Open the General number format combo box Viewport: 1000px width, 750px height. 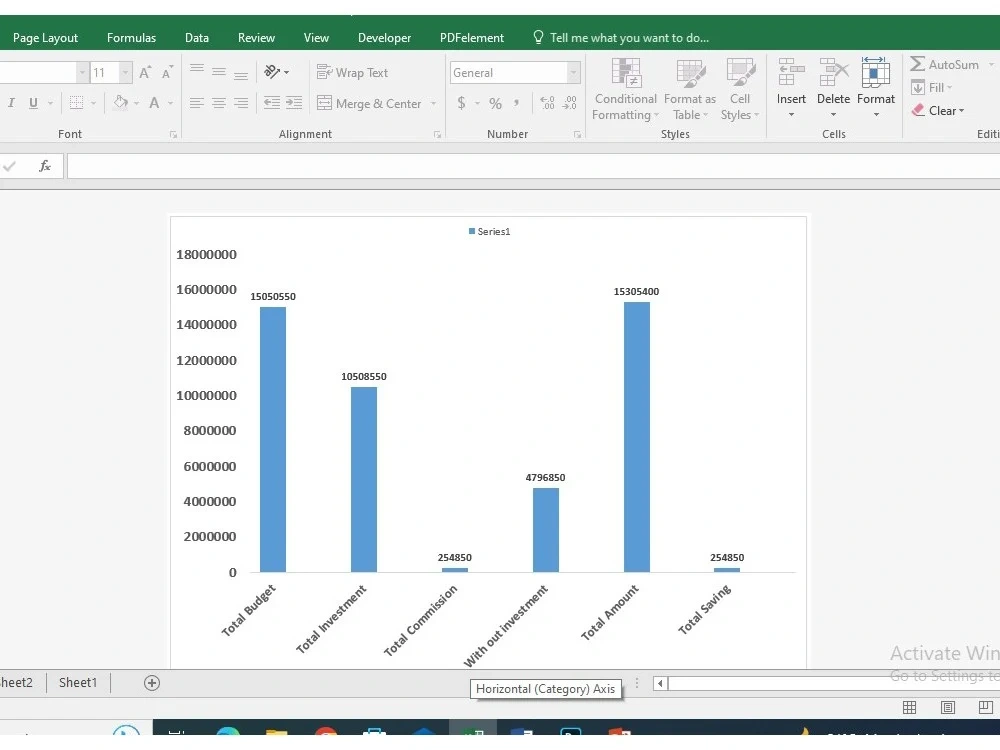[x=515, y=73]
